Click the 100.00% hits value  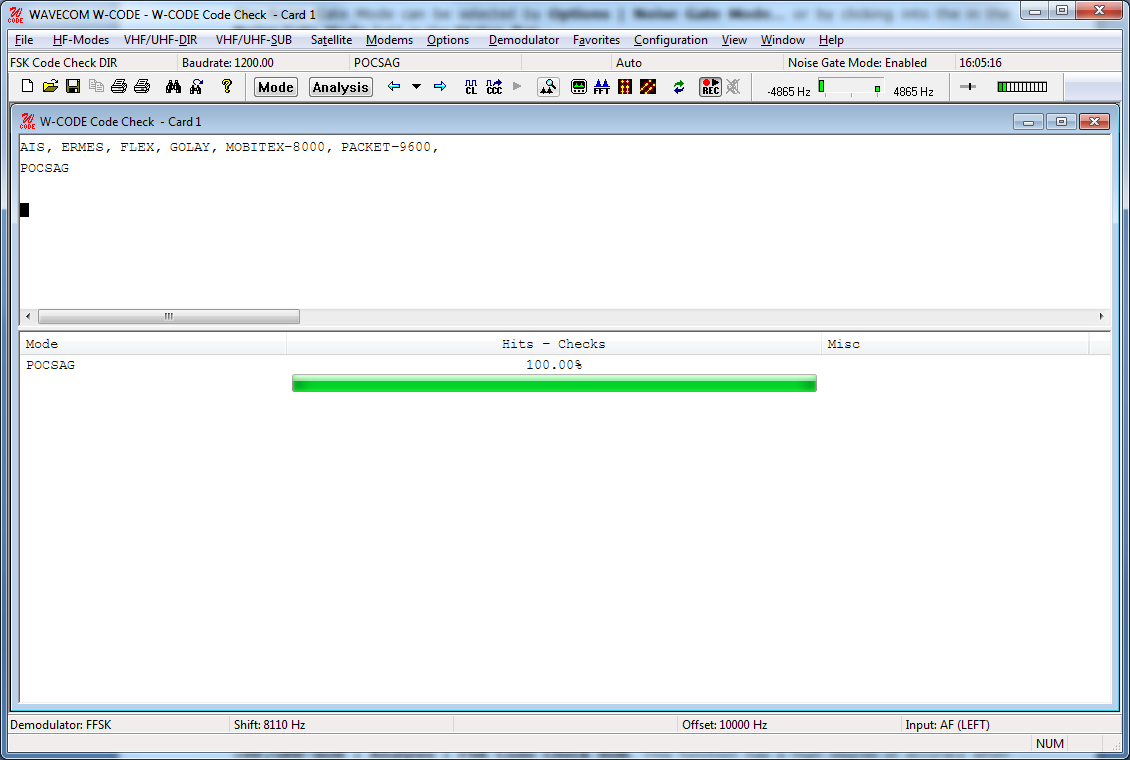click(x=553, y=365)
